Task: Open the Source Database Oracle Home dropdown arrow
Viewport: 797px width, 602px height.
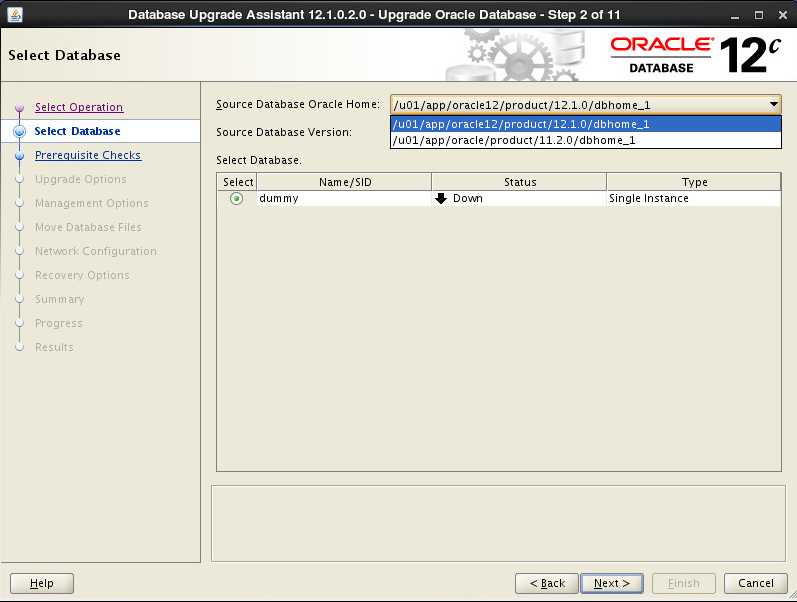Action: [x=773, y=105]
